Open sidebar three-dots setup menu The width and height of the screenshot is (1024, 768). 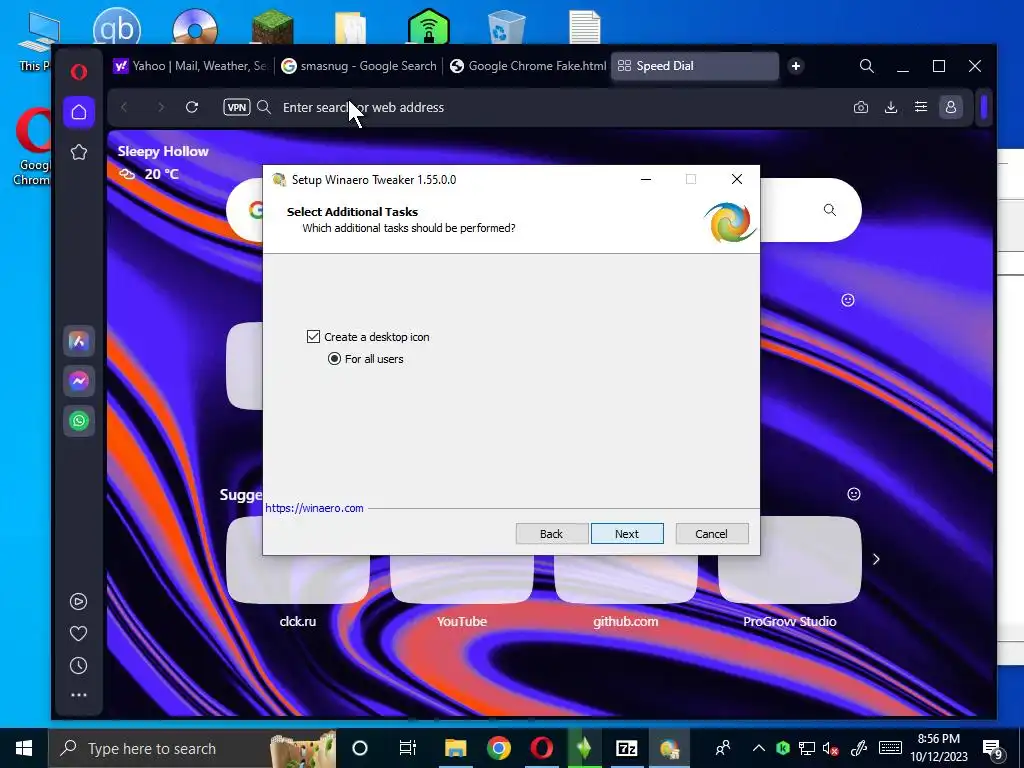78,696
